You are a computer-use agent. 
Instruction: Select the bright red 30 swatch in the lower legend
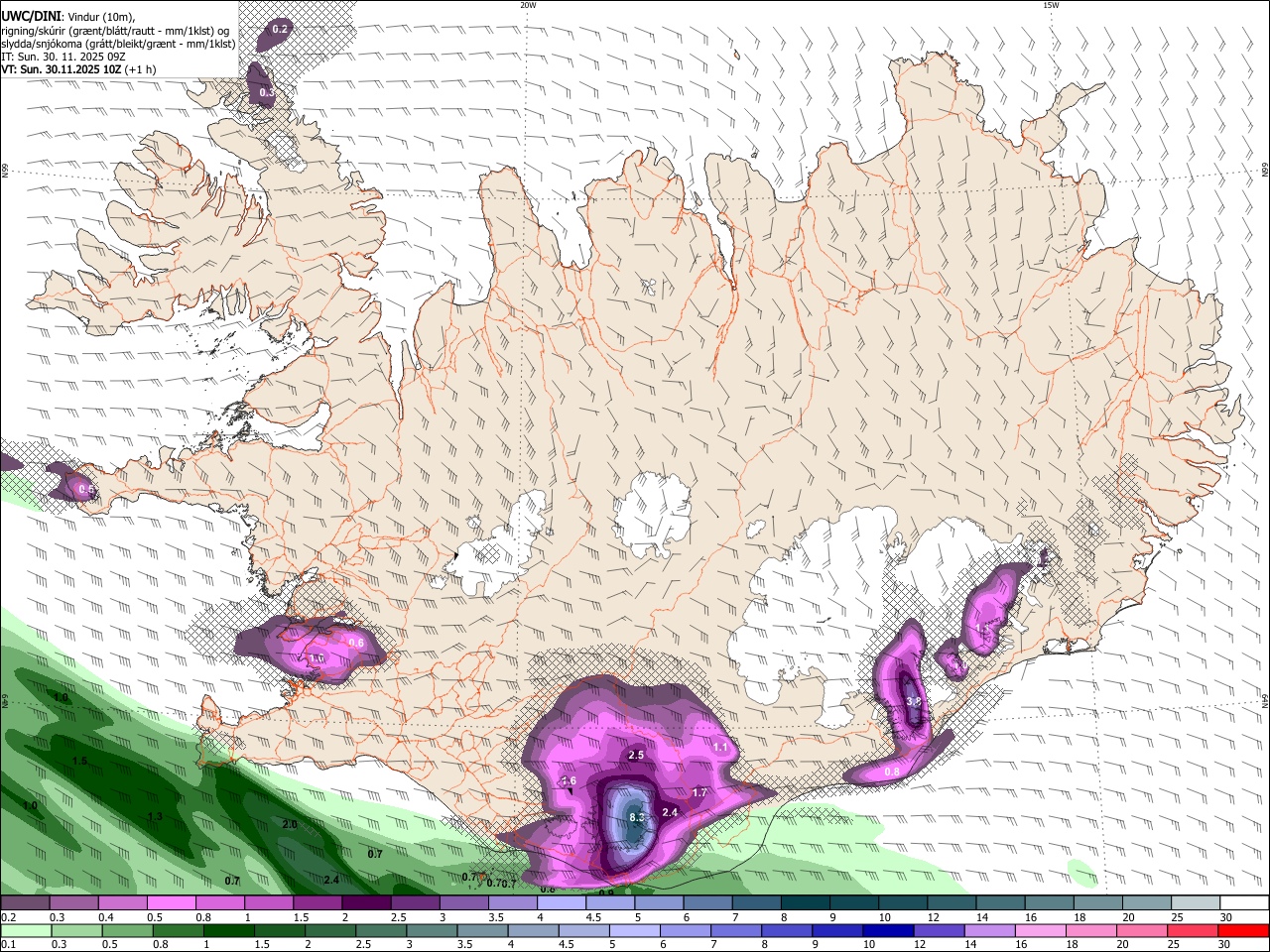[1244, 930]
